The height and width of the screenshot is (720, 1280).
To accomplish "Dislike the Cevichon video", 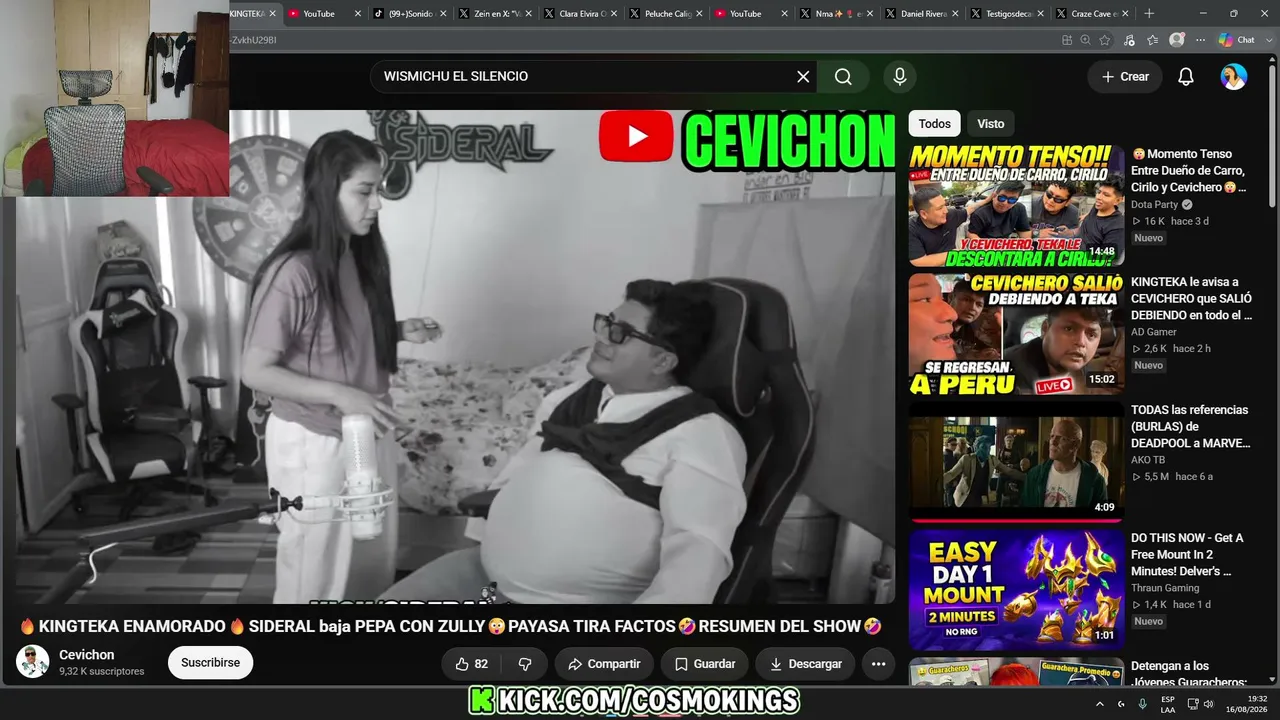I will coord(525,664).
